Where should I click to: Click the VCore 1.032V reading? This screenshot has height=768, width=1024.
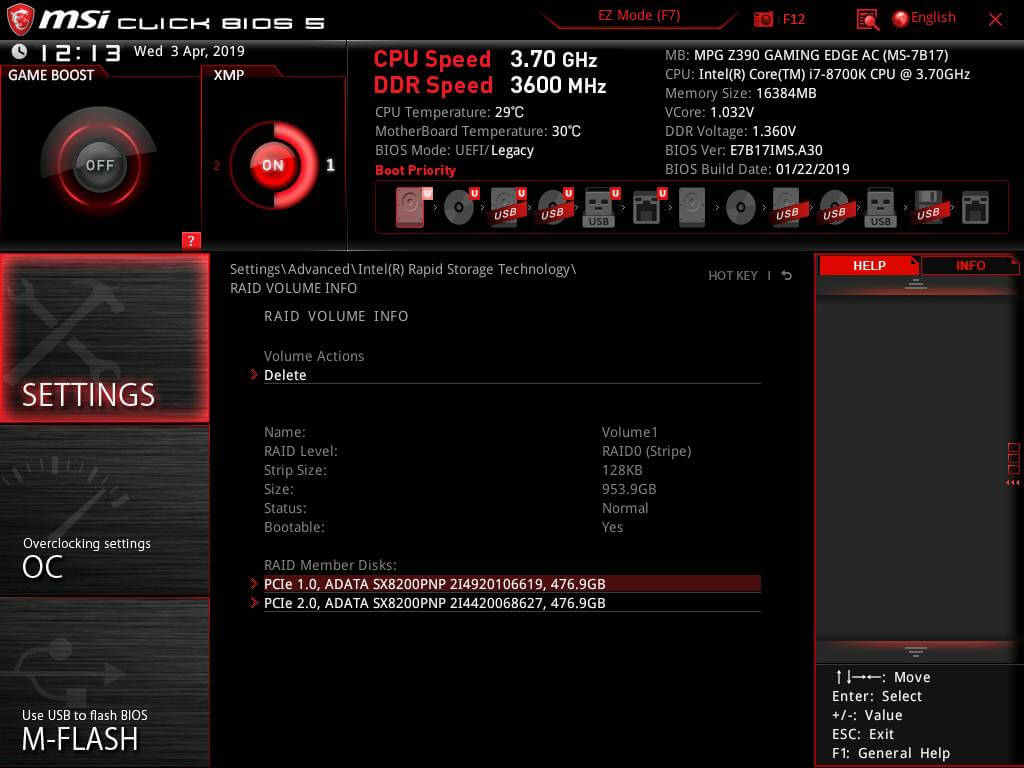[709, 112]
